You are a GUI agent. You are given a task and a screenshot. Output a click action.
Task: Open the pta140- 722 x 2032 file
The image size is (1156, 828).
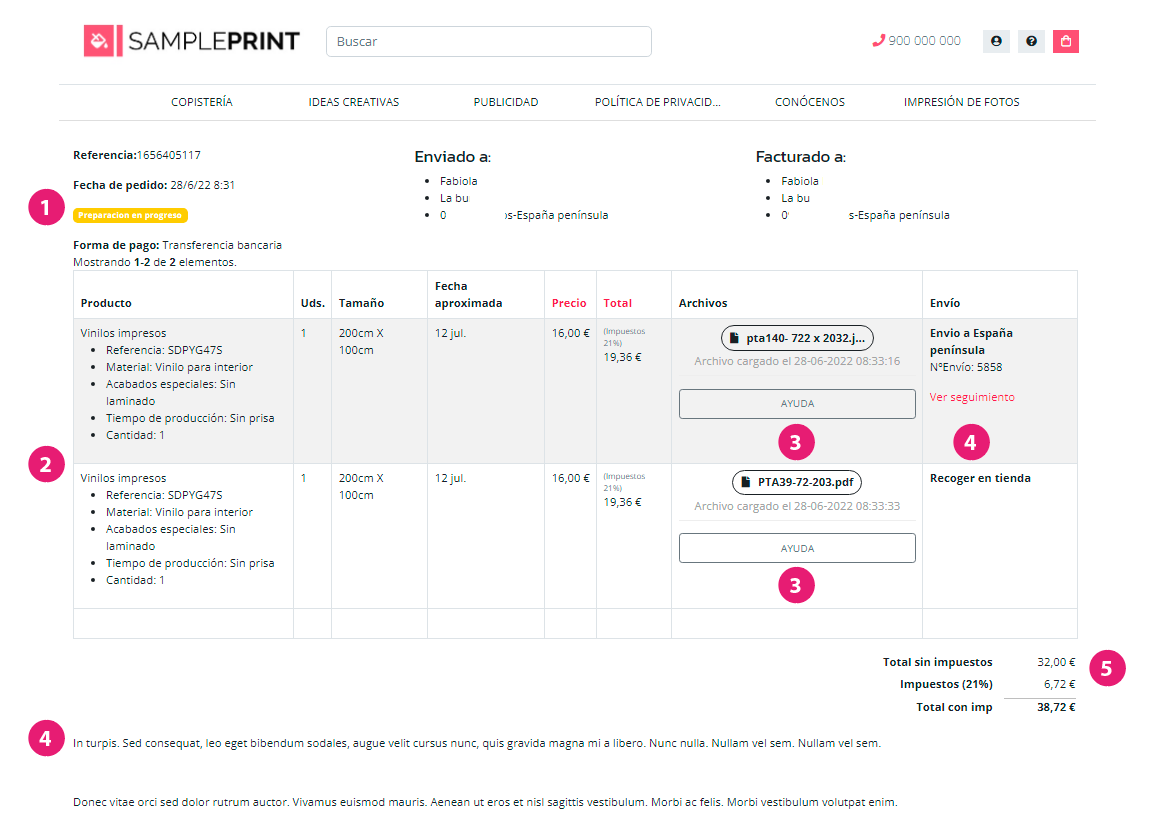click(797, 338)
